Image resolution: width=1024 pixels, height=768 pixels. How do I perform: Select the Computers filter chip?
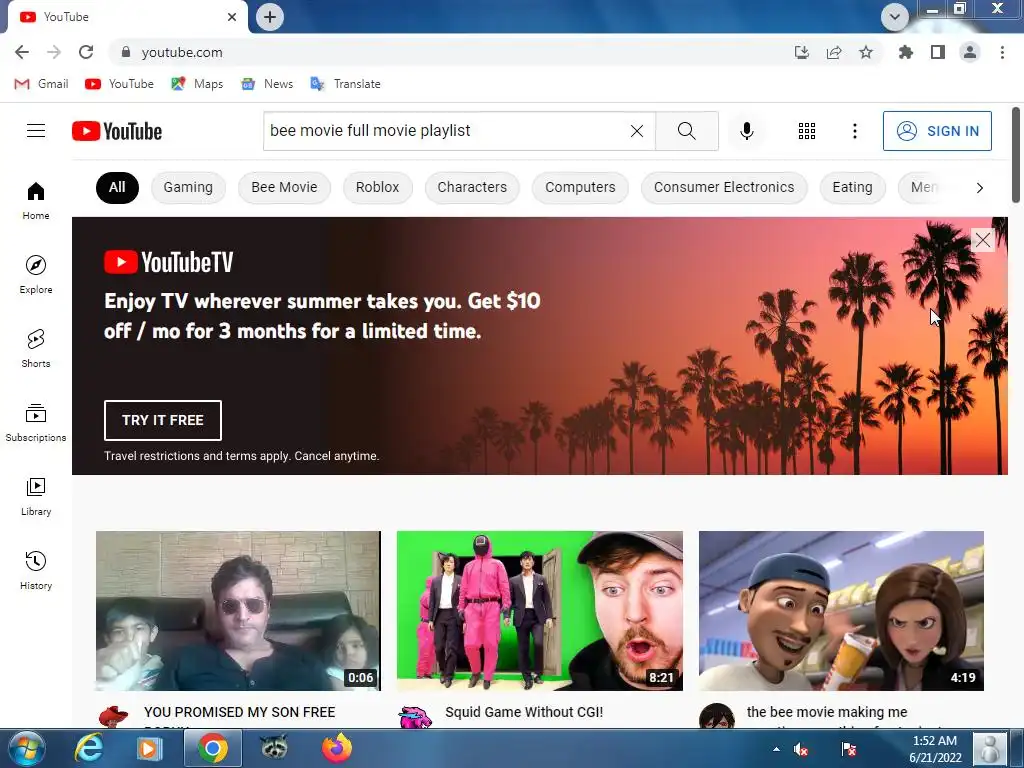pyautogui.click(x=580, y=187)
